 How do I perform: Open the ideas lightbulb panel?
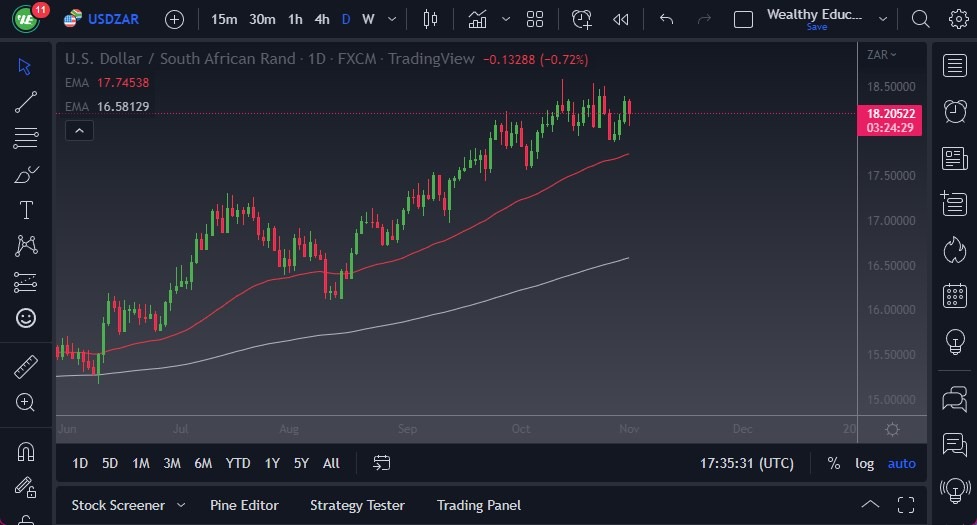[955, 342]
